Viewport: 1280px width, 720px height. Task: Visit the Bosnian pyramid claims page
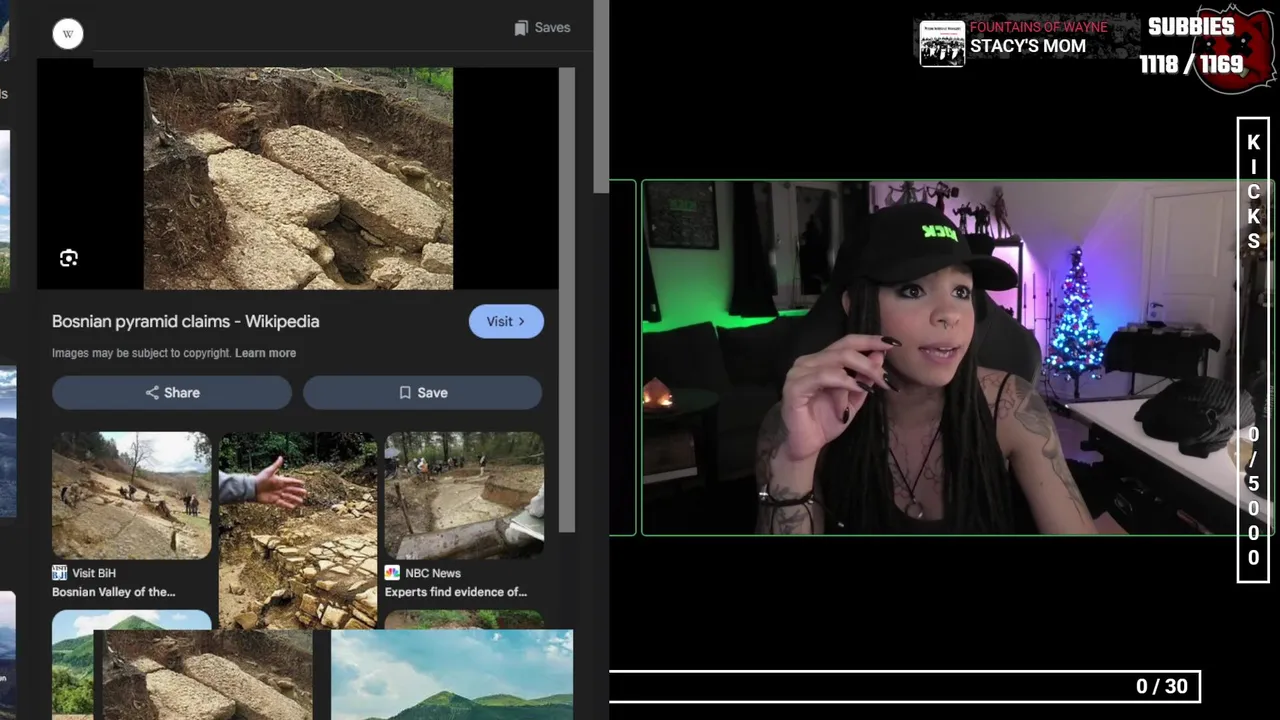click(506, 321)
